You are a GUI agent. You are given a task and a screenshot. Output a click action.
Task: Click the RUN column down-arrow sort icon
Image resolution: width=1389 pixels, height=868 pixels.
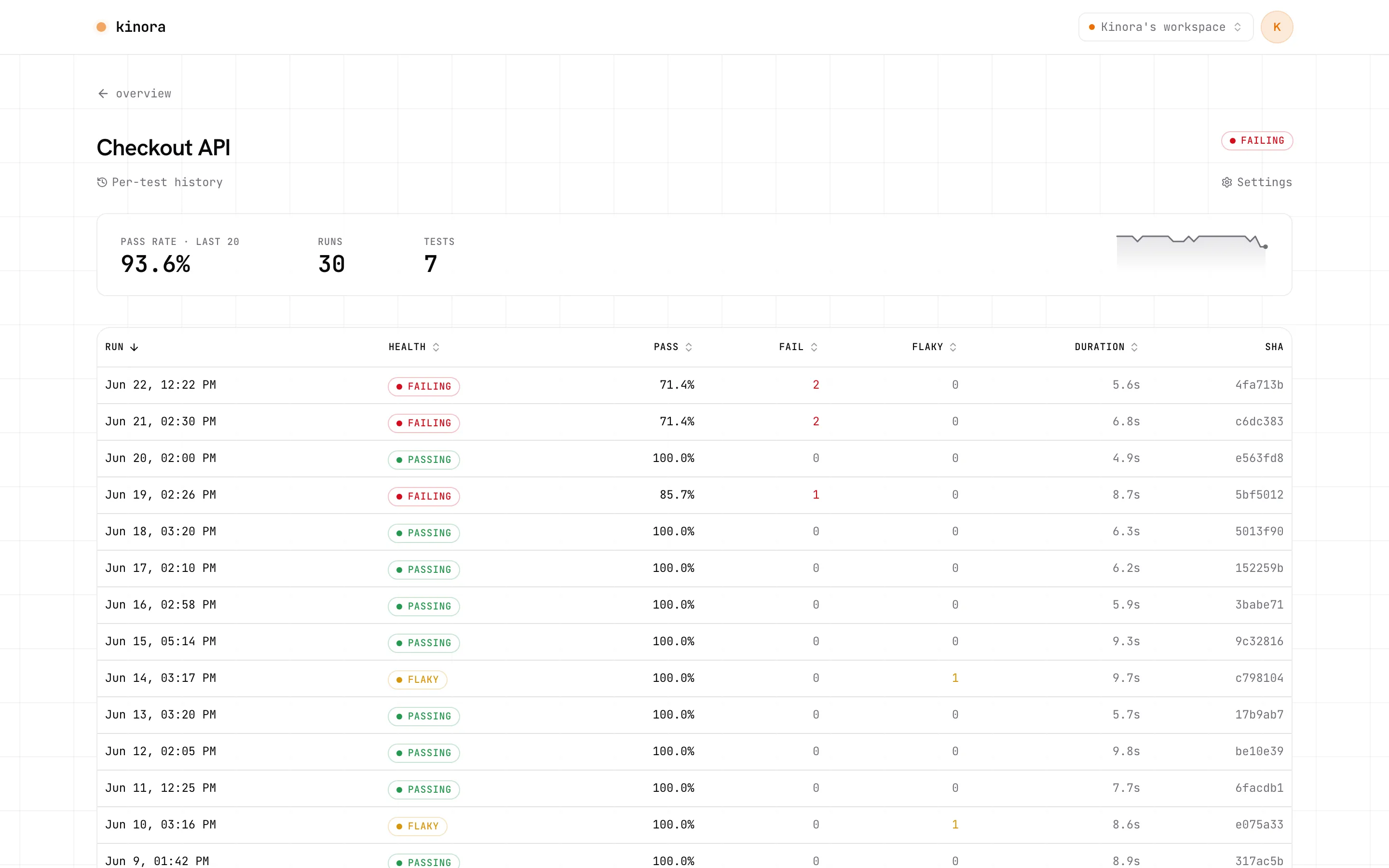point(134,347)
